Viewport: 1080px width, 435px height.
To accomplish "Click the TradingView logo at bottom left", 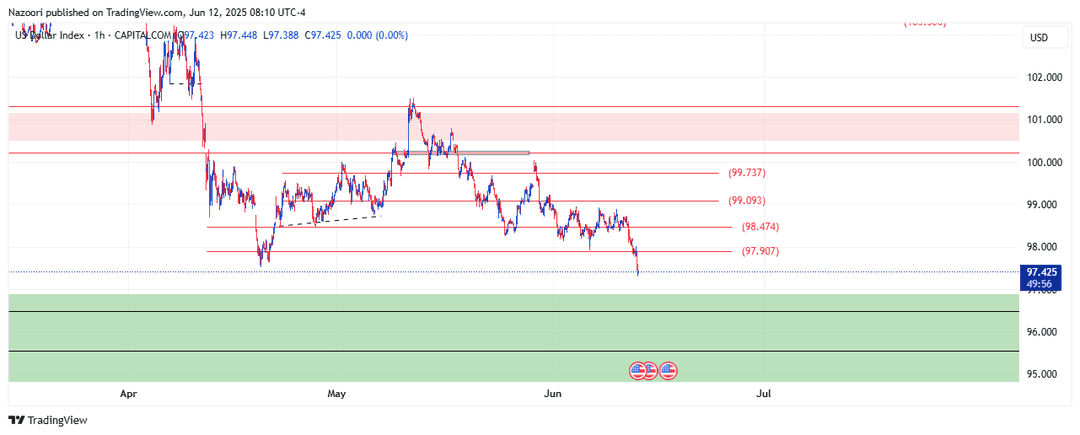I will [48, 420].
